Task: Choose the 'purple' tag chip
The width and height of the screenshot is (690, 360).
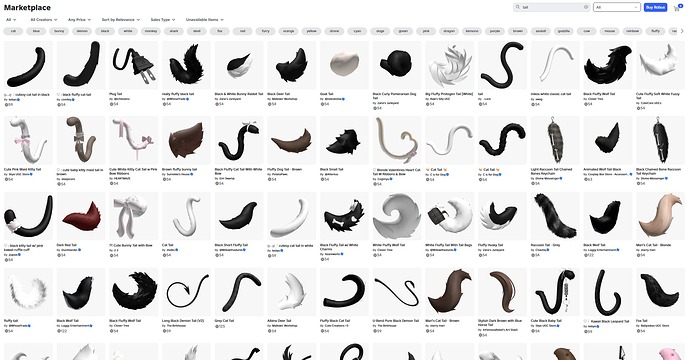Action: point(495,31)
